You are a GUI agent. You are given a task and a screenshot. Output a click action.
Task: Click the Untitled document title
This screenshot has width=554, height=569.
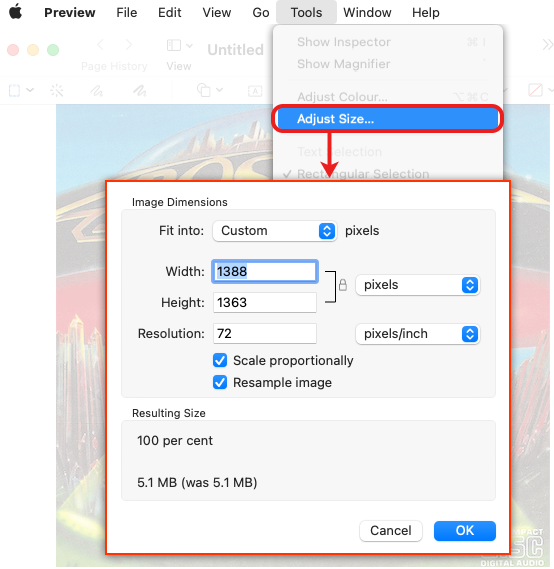coord(235,50)
